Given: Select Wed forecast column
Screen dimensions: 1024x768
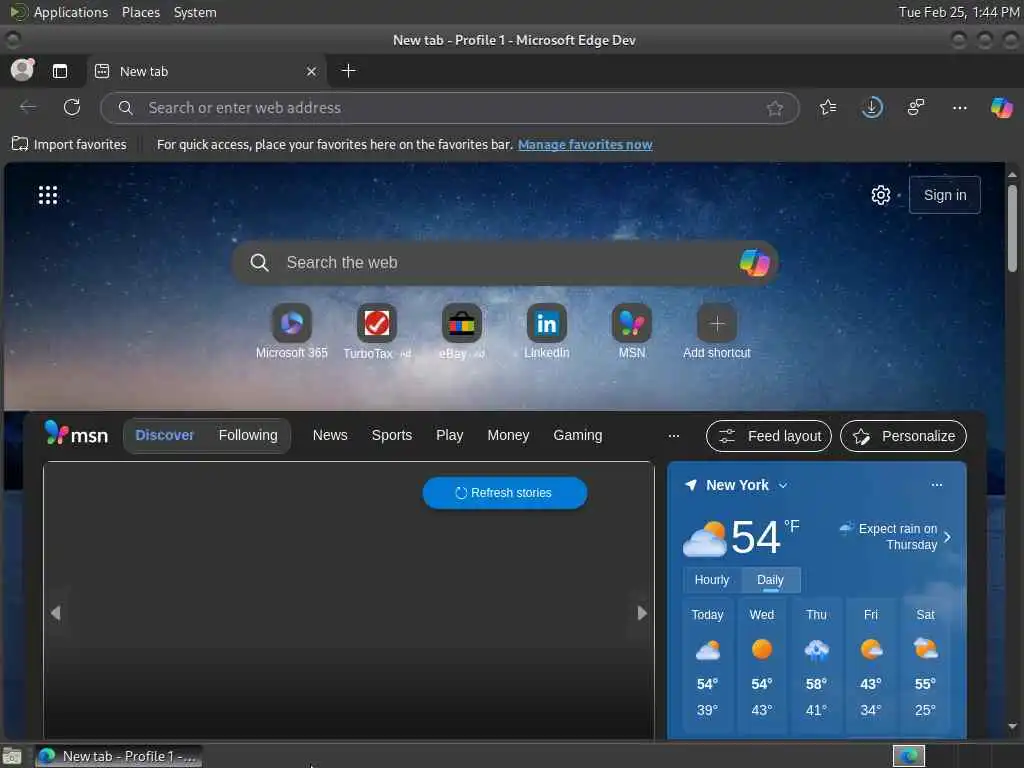Looking at the screenshot, I should 761,665.
